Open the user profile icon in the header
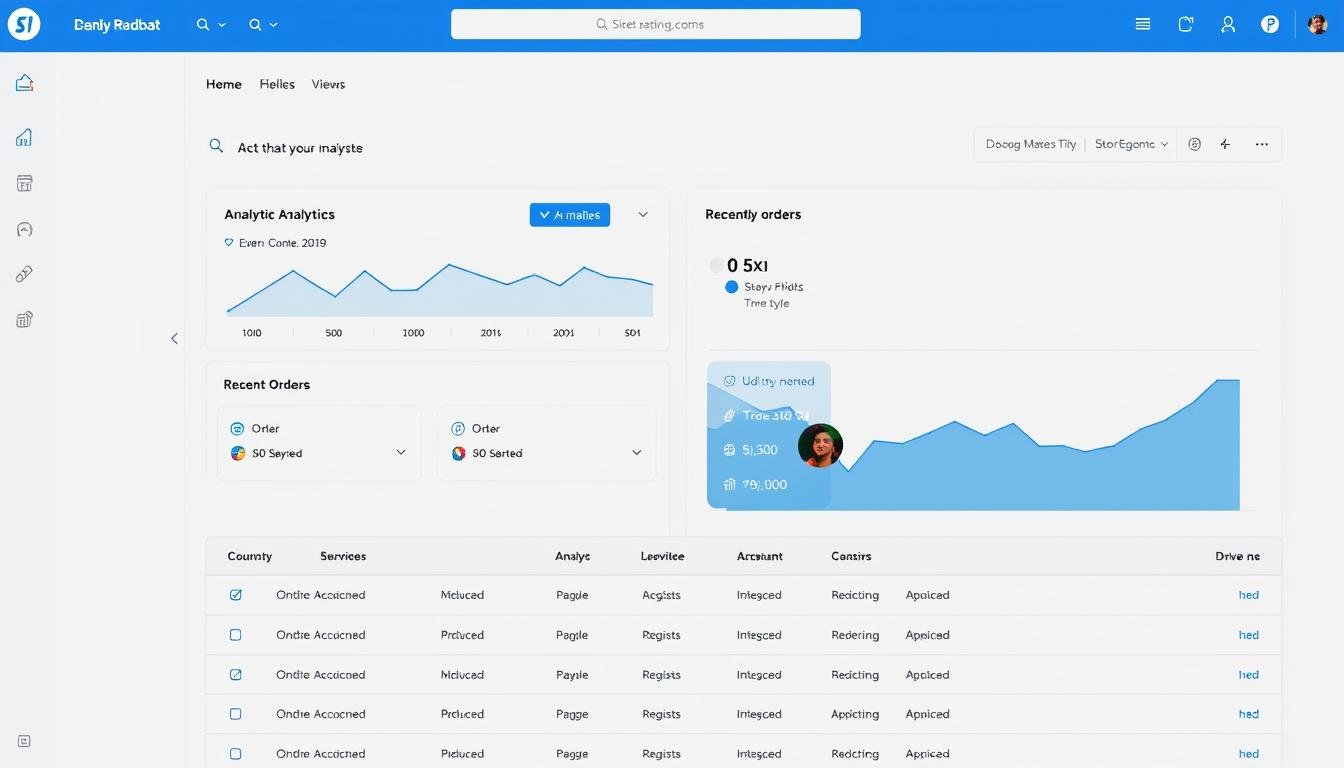The height and width of the screenshot is (768, 1344). pos(1228,23)
